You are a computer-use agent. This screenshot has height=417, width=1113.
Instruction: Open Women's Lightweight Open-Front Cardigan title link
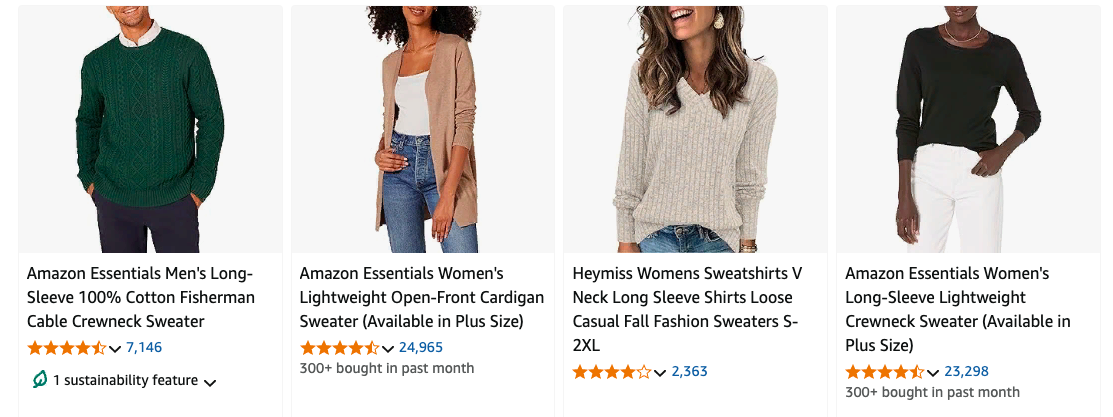421,297
